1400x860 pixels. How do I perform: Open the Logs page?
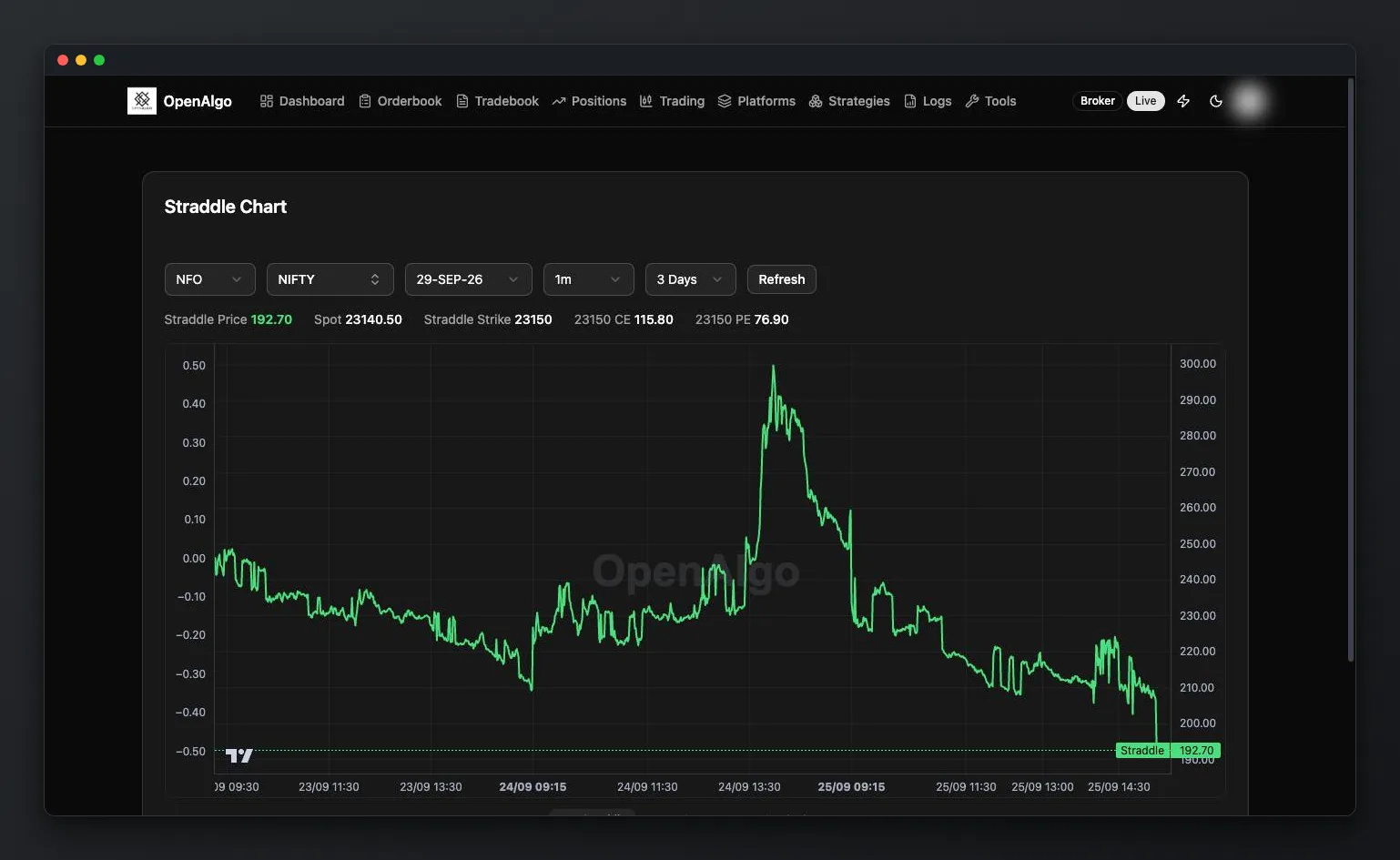[x=928, y=101]
